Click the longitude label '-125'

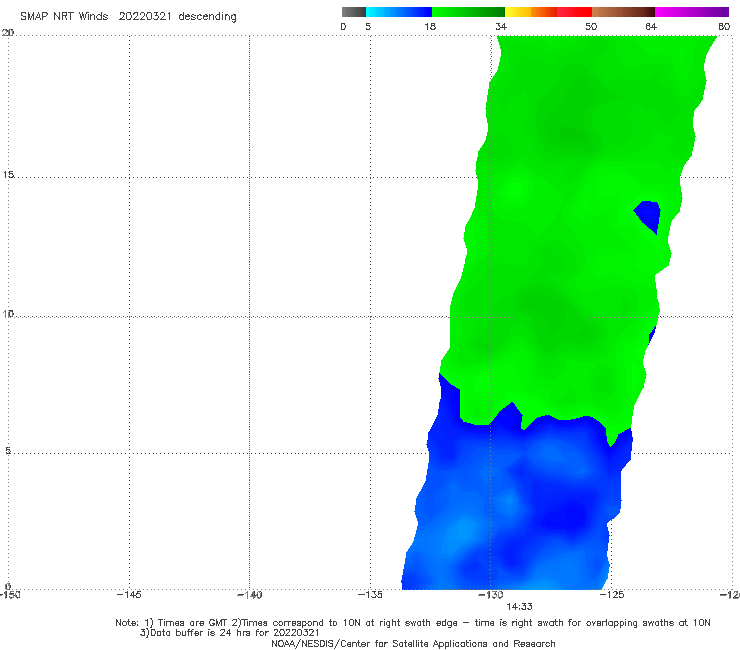click(x=612, y=595)
